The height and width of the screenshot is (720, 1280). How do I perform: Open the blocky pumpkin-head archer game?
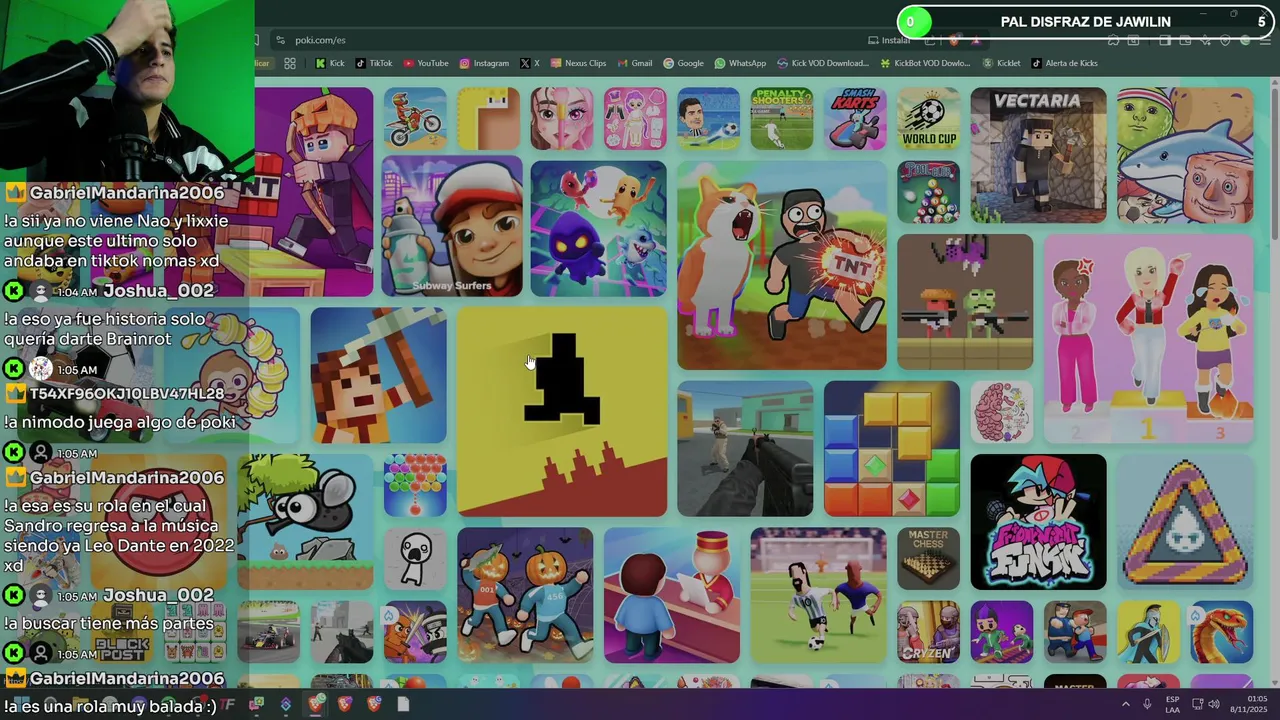pyautogui.click(x=313, y=192)
